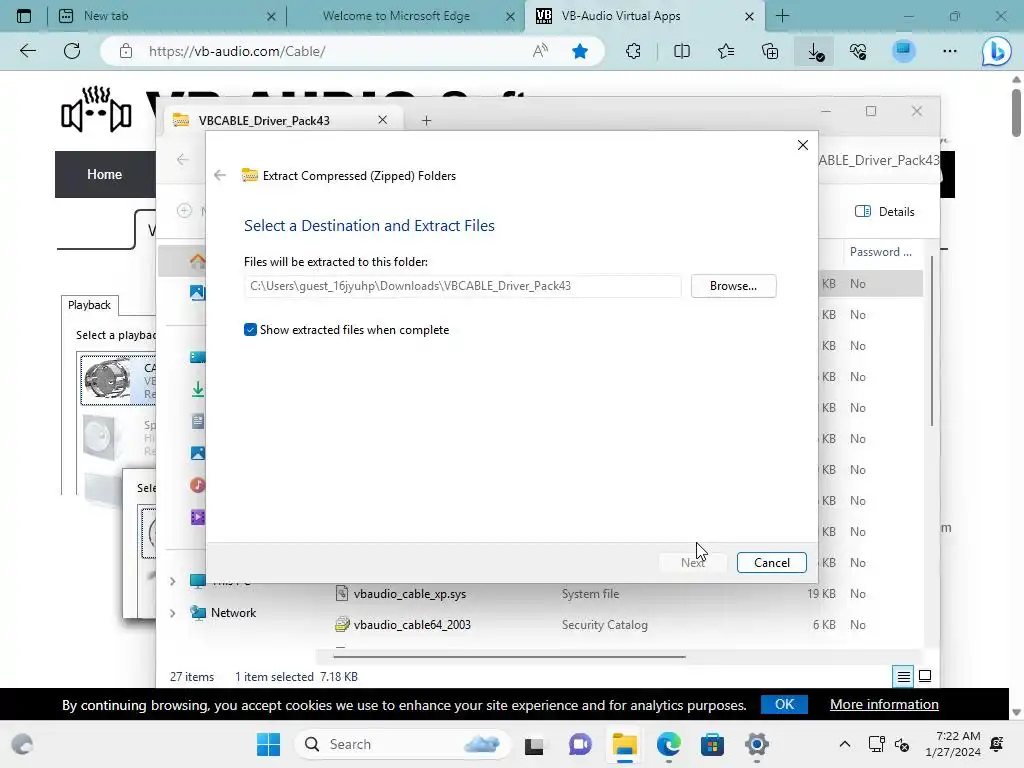Image resolution: width=1024 pixels, height=768 pixels.
Task: Click the System file type cell
Action: 590,594
